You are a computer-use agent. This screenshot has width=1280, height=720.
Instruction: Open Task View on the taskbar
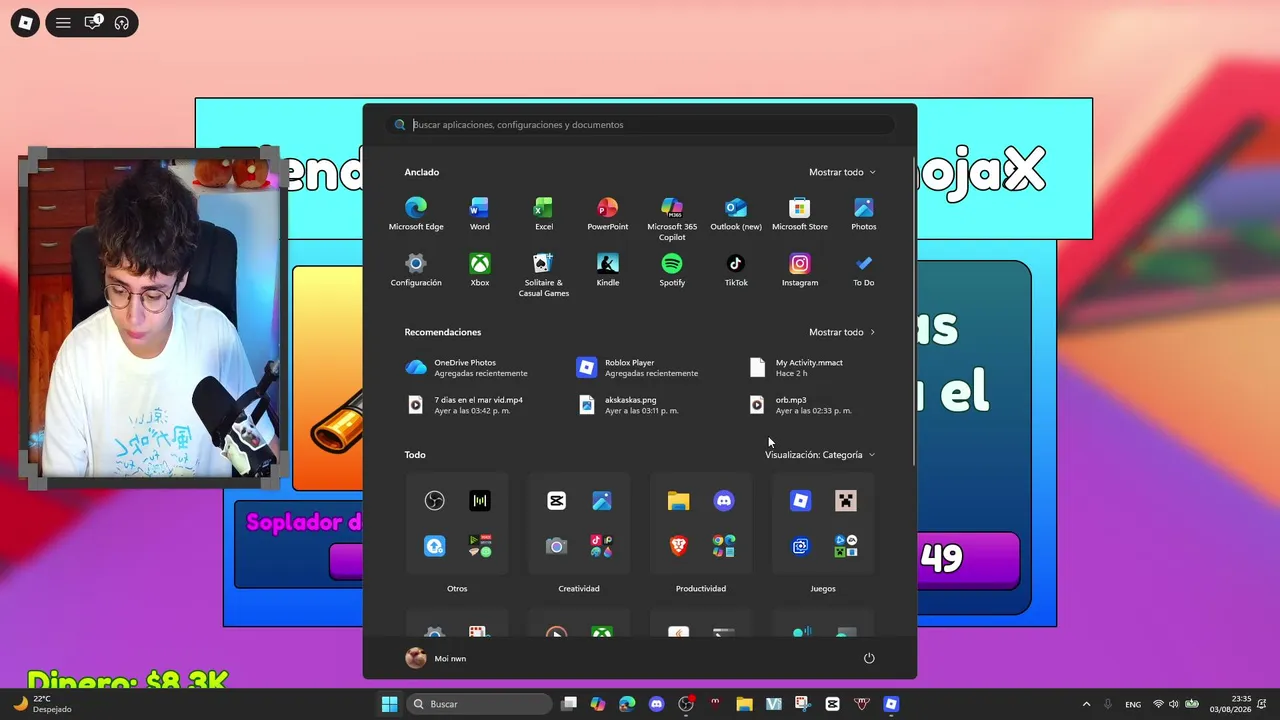[569, 704]
